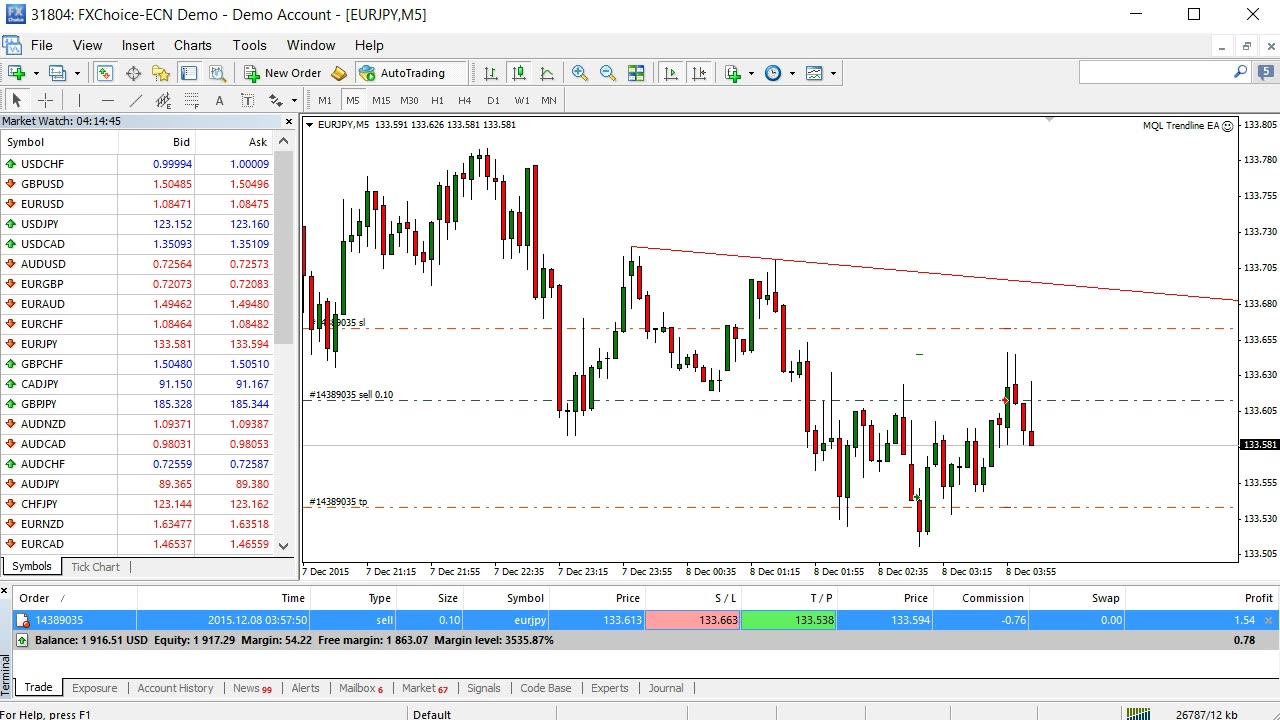Viewport: 1280px width, 720px height.
Task: Click the search magnifier icon
Action: [x=1241, y=72]
